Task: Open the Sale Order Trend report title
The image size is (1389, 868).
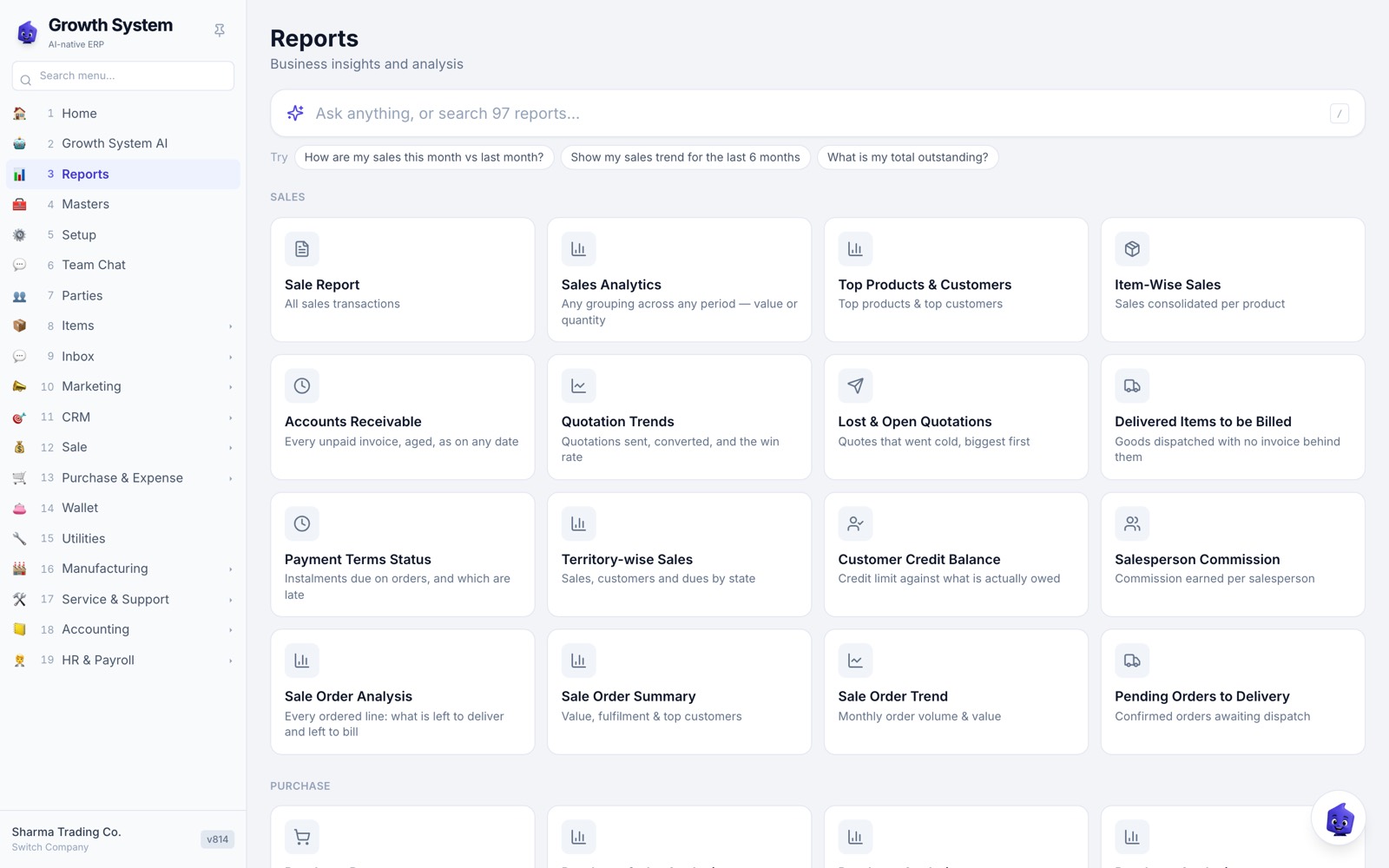Action: coord(892,696)
